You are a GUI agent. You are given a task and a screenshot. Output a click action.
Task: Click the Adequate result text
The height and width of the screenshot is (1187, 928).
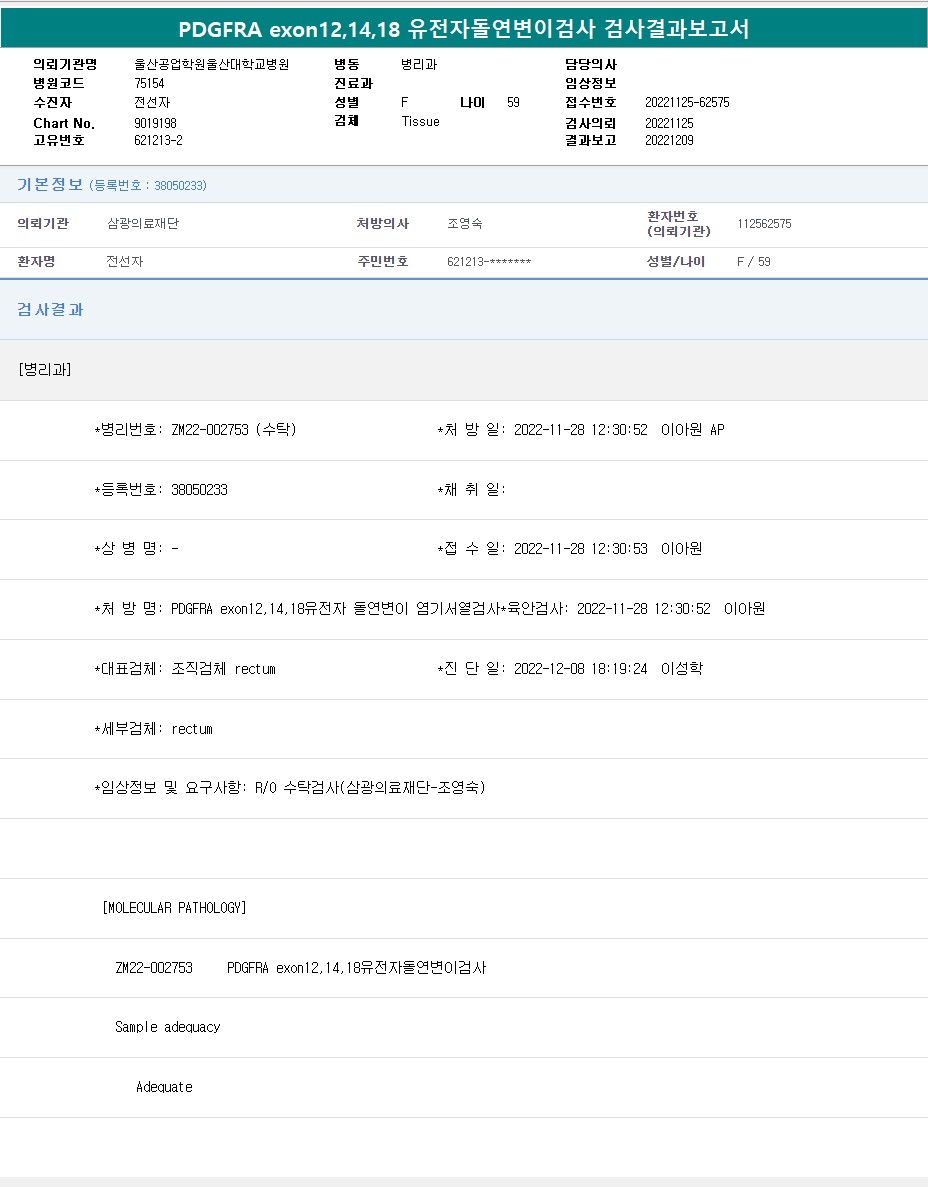click(164, 1087)
